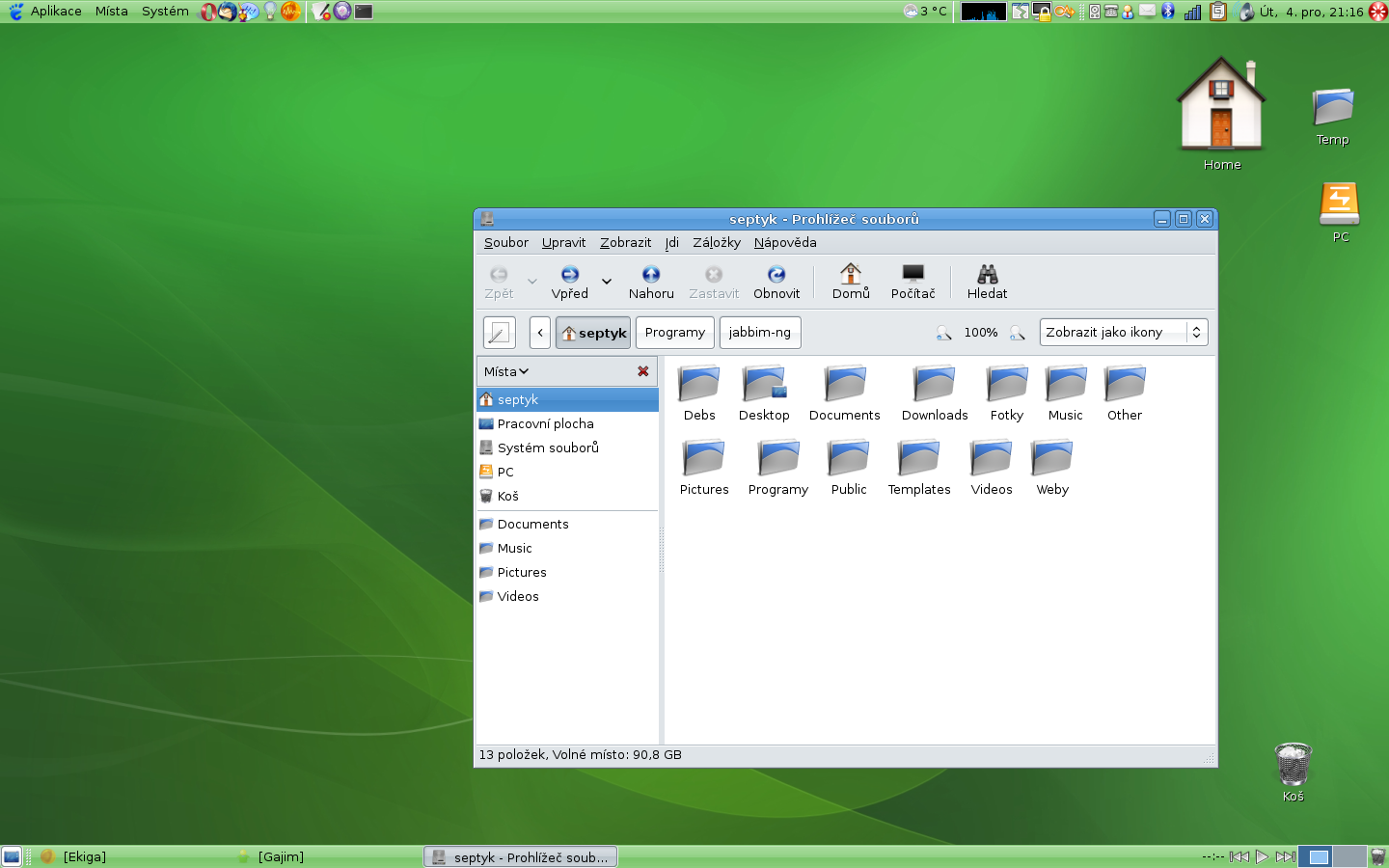Open Počítač from the toolbar
The height and width of the screenshot is (868, 1389).
coord(912,282)
